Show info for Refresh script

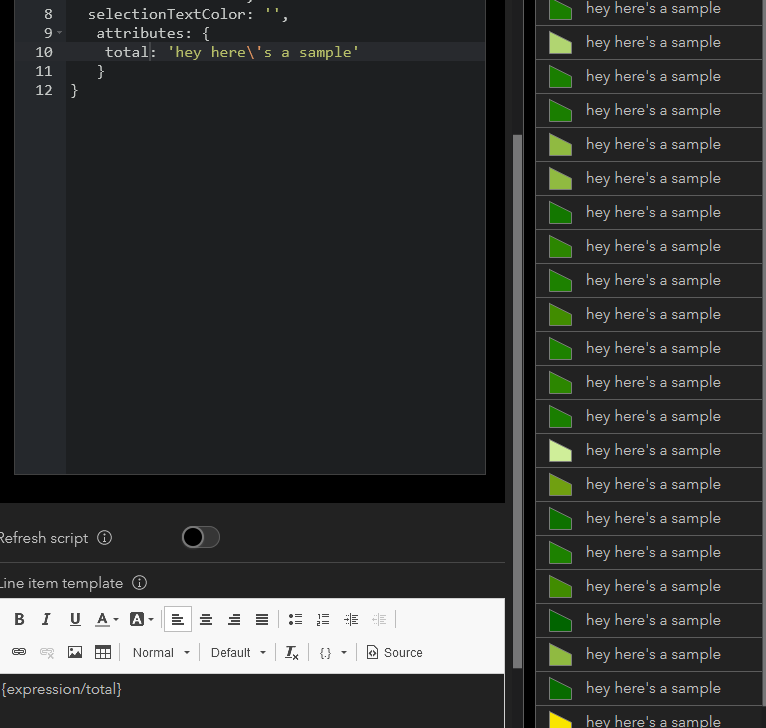coord(105,537)
